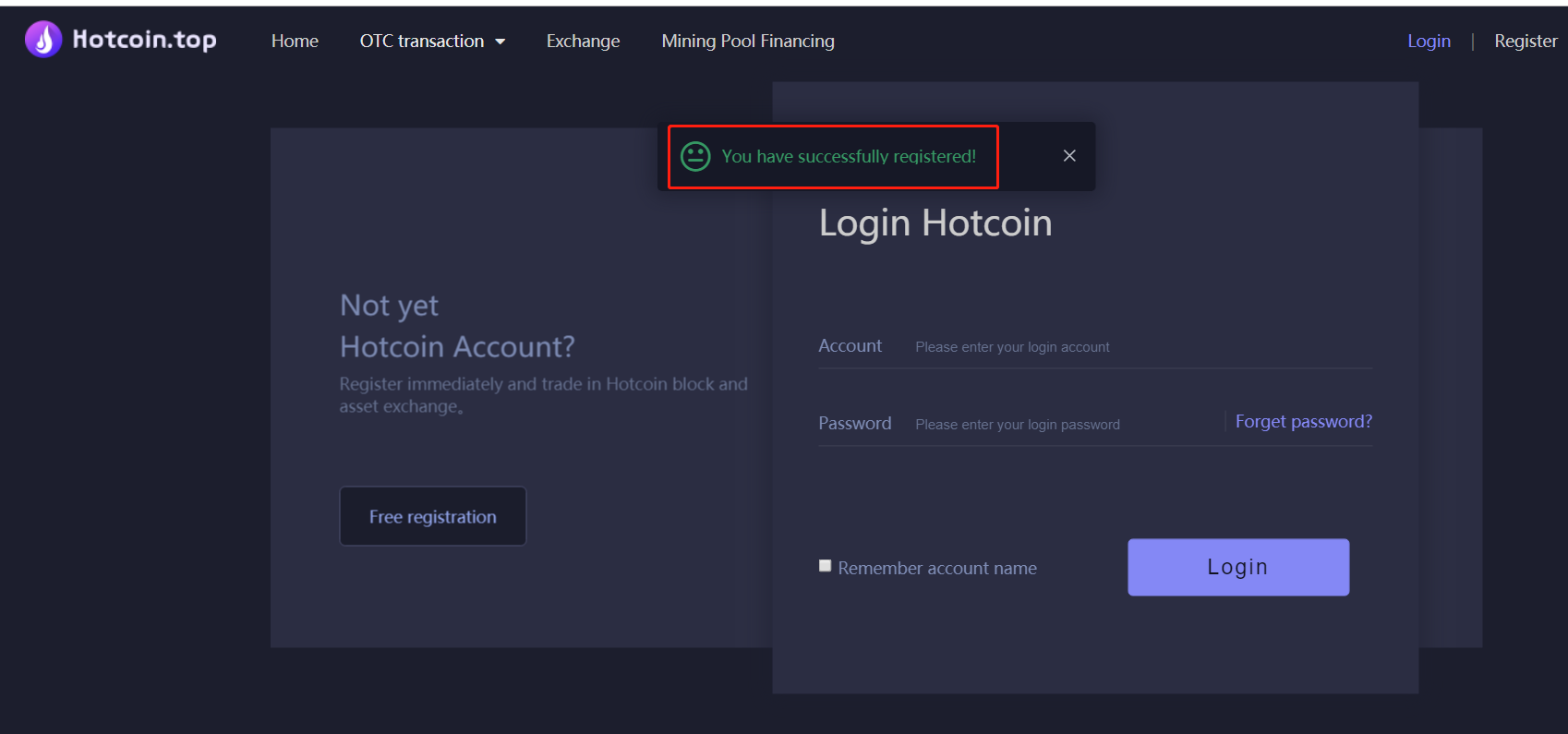
Task: Focus the Account input field
Action: (x=1142, y=346)
